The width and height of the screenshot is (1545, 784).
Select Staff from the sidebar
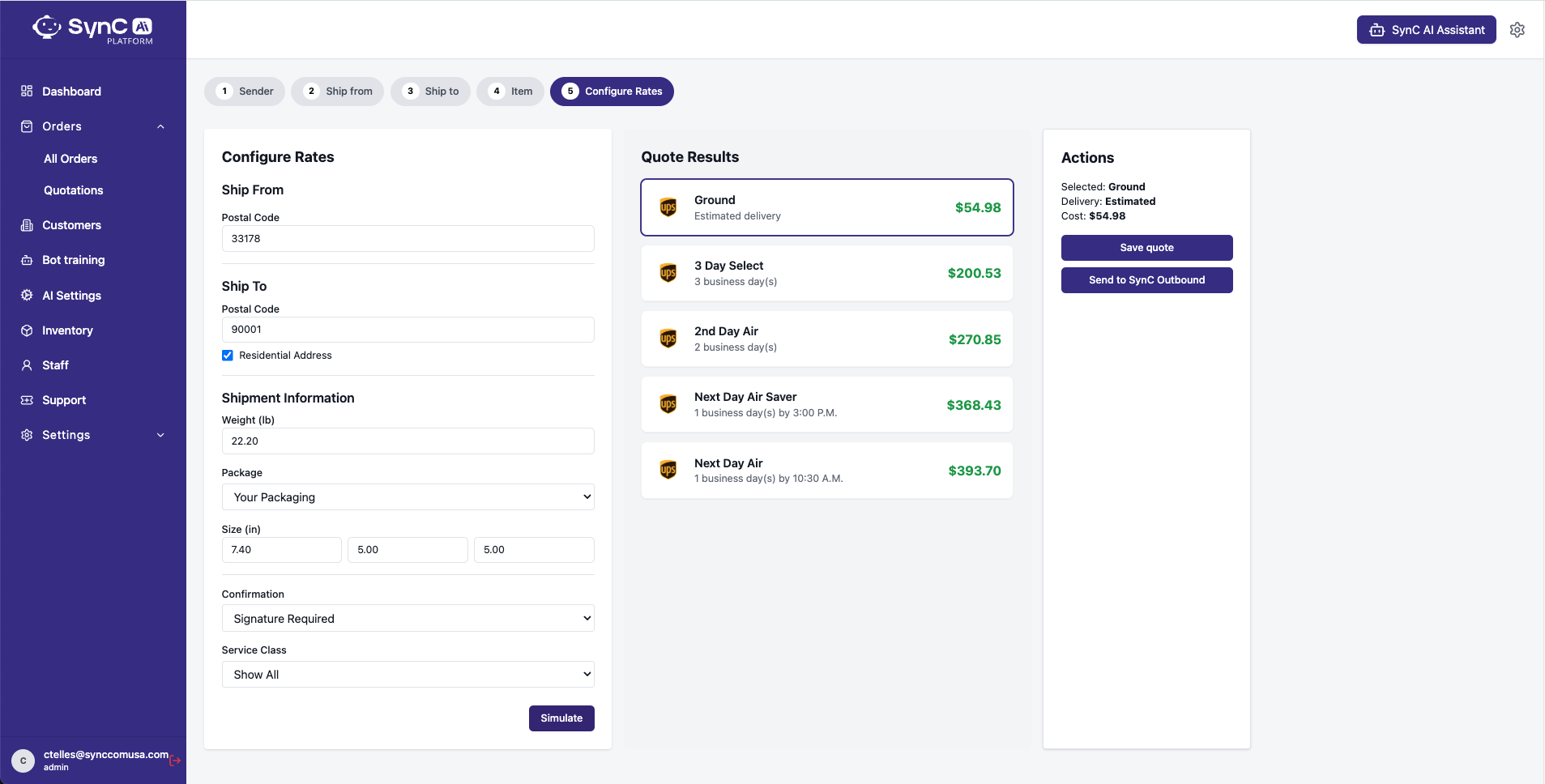(54, 364)
